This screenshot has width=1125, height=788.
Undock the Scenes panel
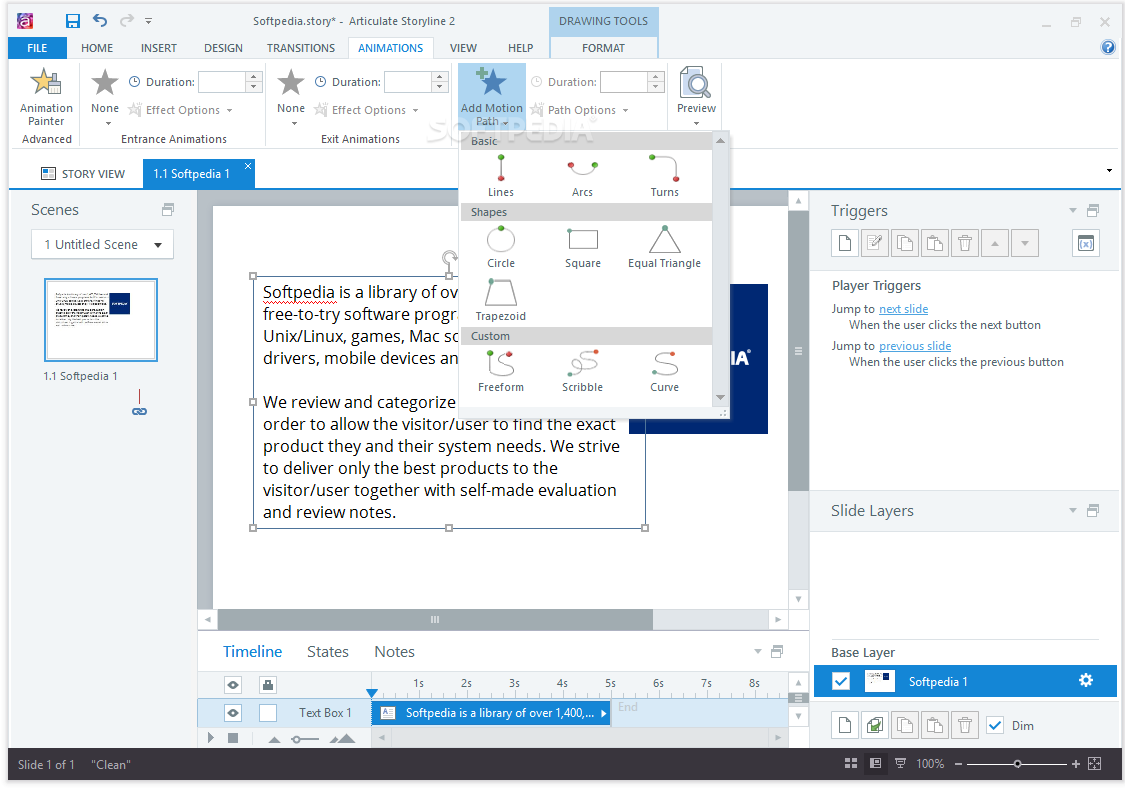pyautogui.click(x=168, y=210)
